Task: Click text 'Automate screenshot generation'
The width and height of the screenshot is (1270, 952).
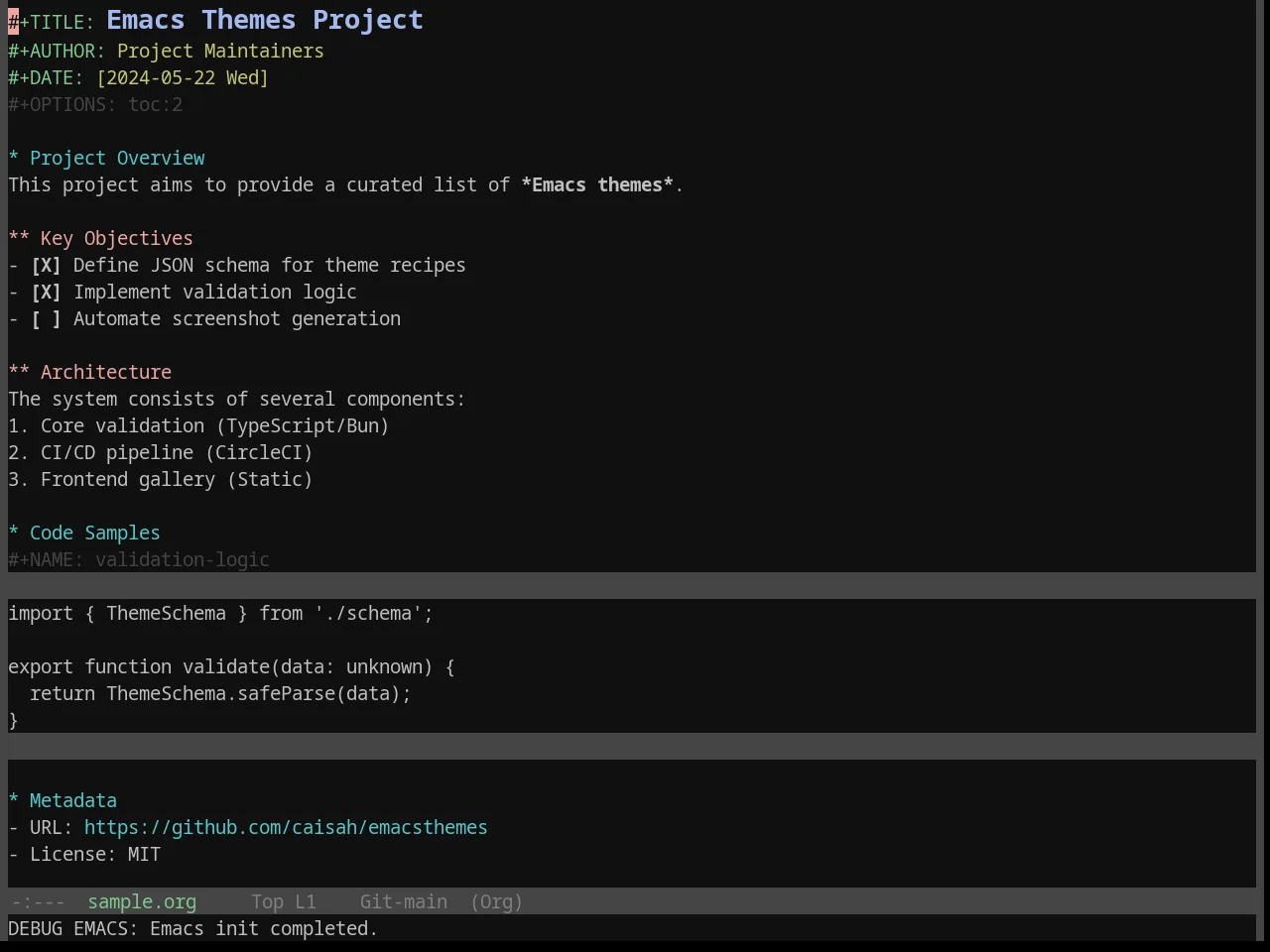Action: [237, 318]
